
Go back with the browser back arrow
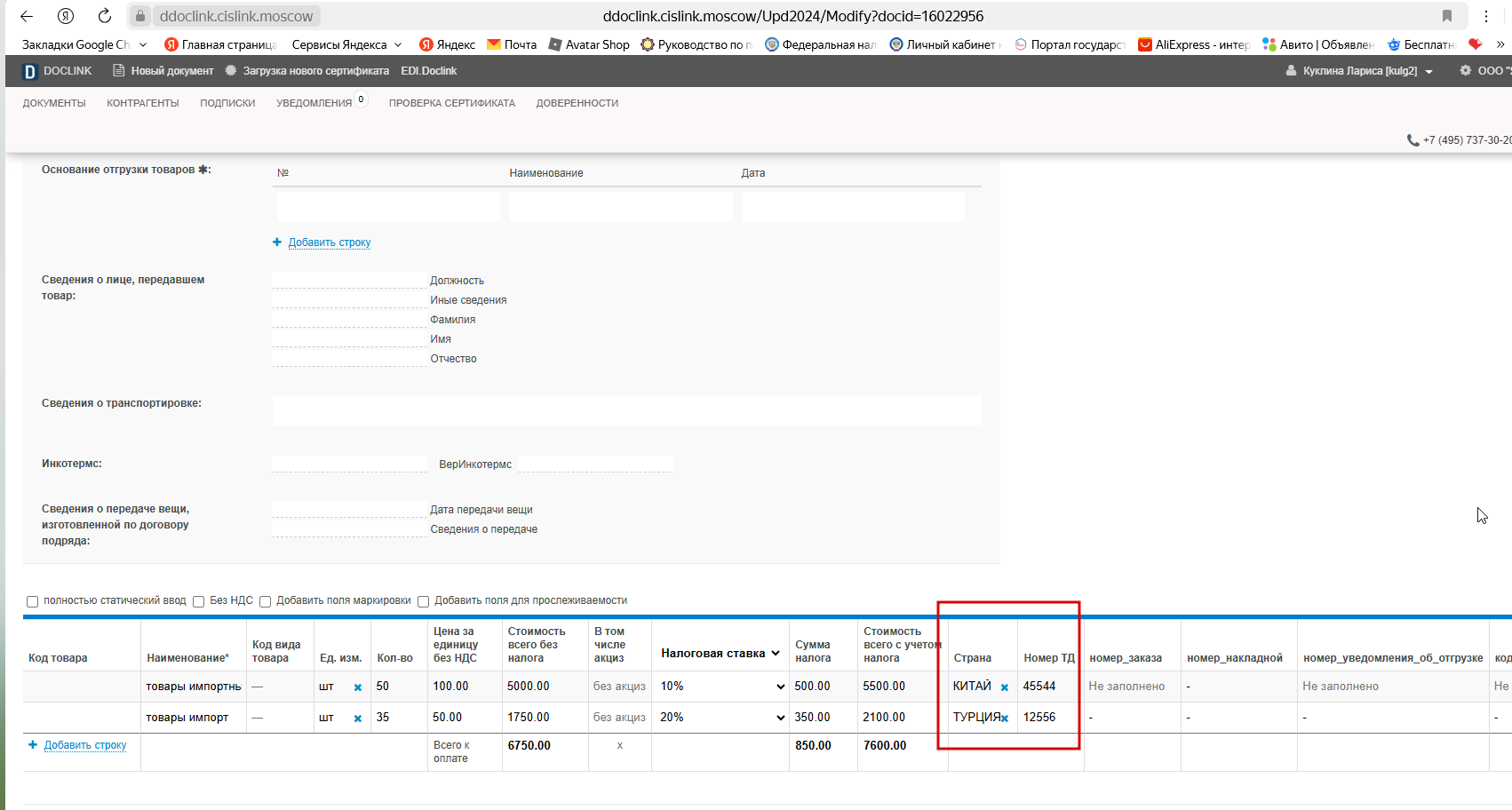pos(27,16)
